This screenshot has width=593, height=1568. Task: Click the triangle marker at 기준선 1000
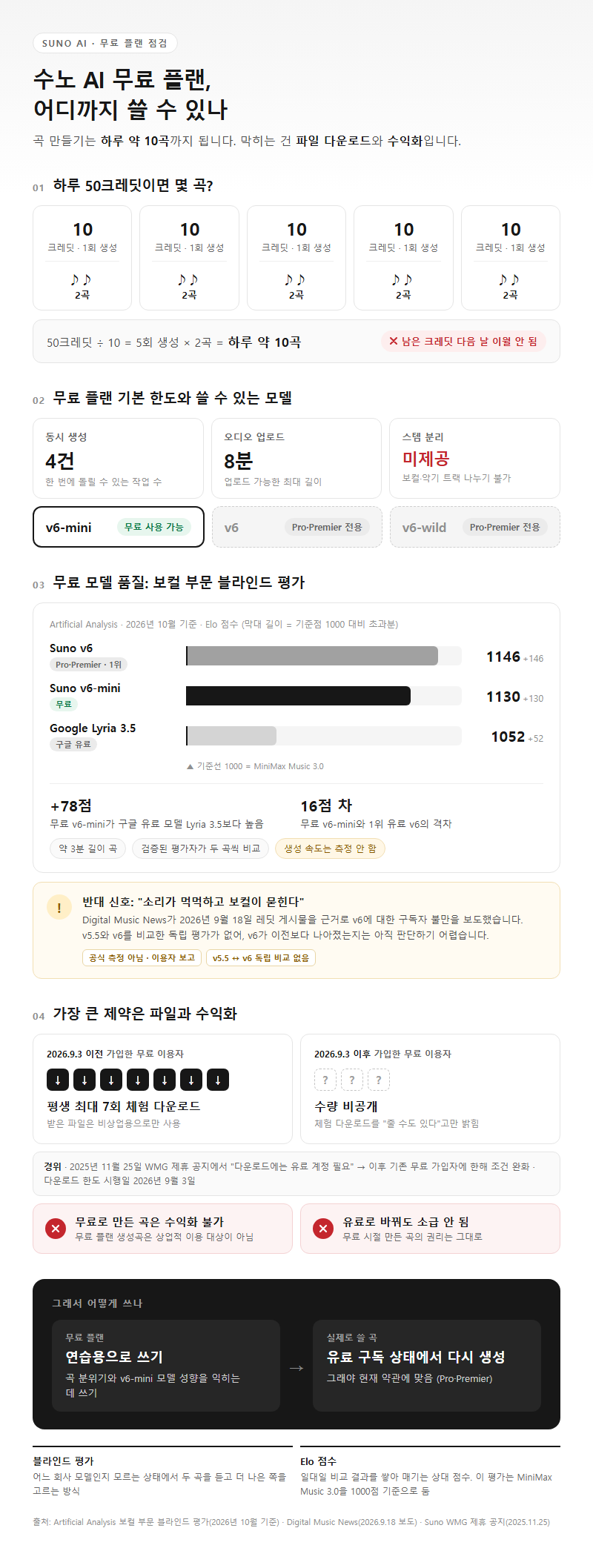tap(190, 766)
